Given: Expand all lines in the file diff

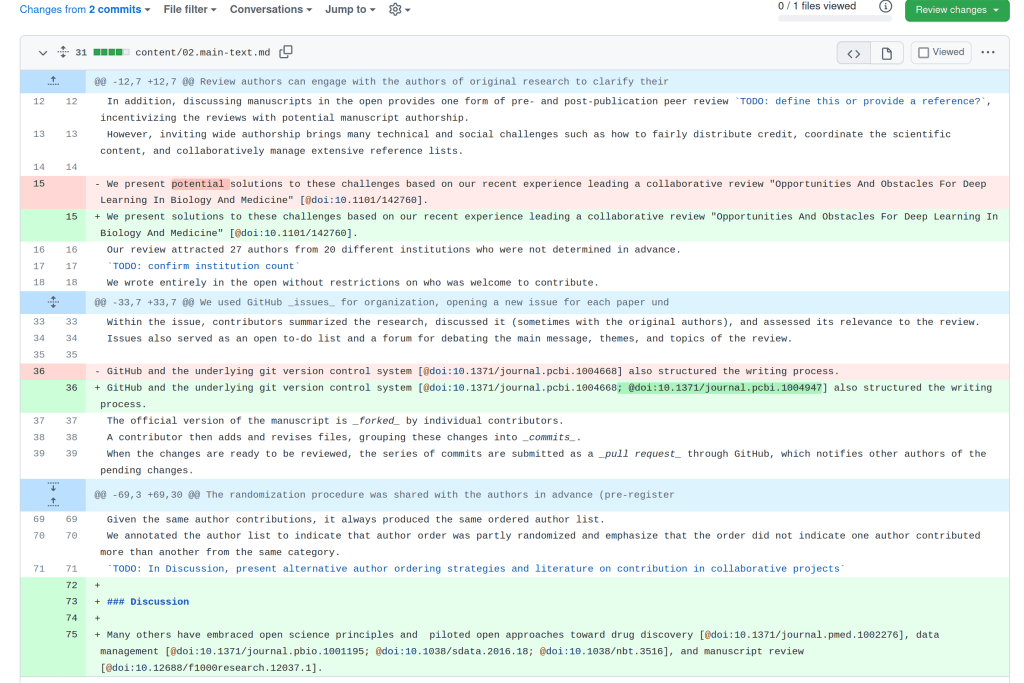Looking at the screenshot, I should [63, 53].
